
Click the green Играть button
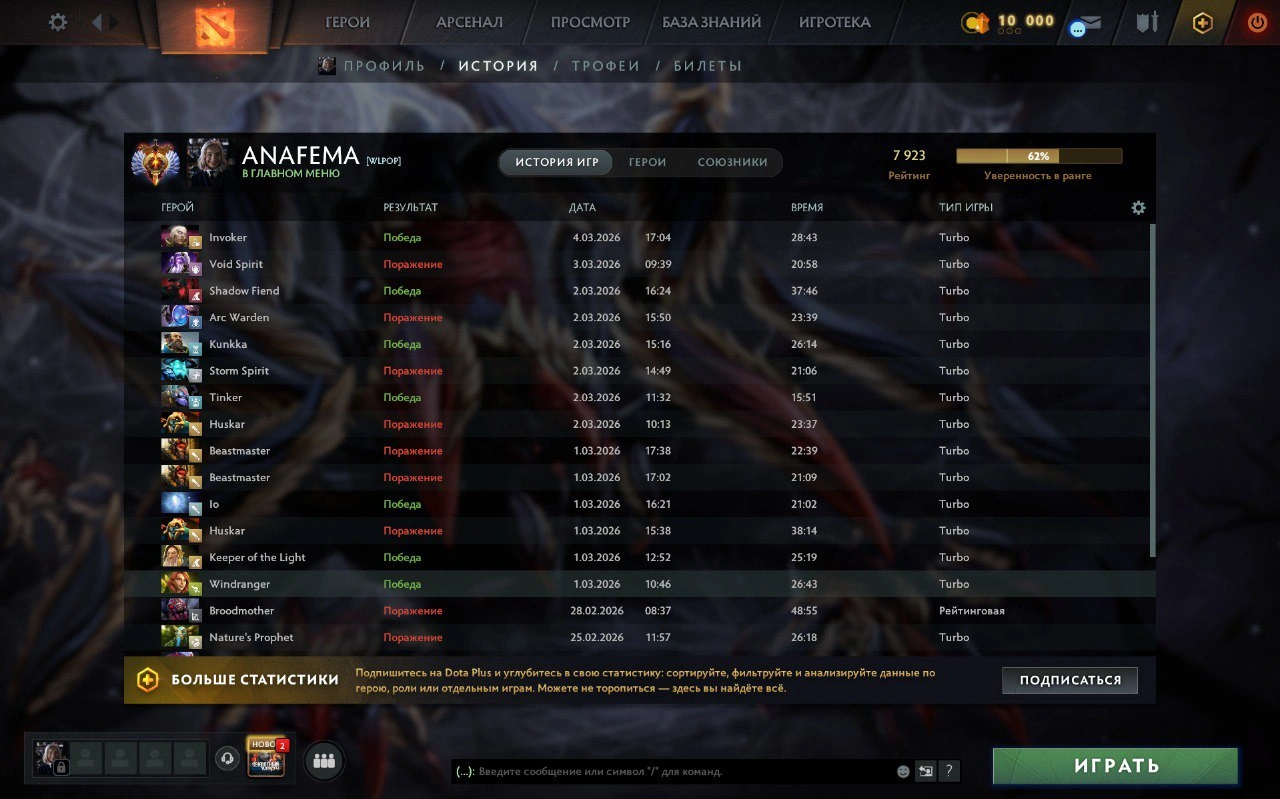(x=1115, y=766)
